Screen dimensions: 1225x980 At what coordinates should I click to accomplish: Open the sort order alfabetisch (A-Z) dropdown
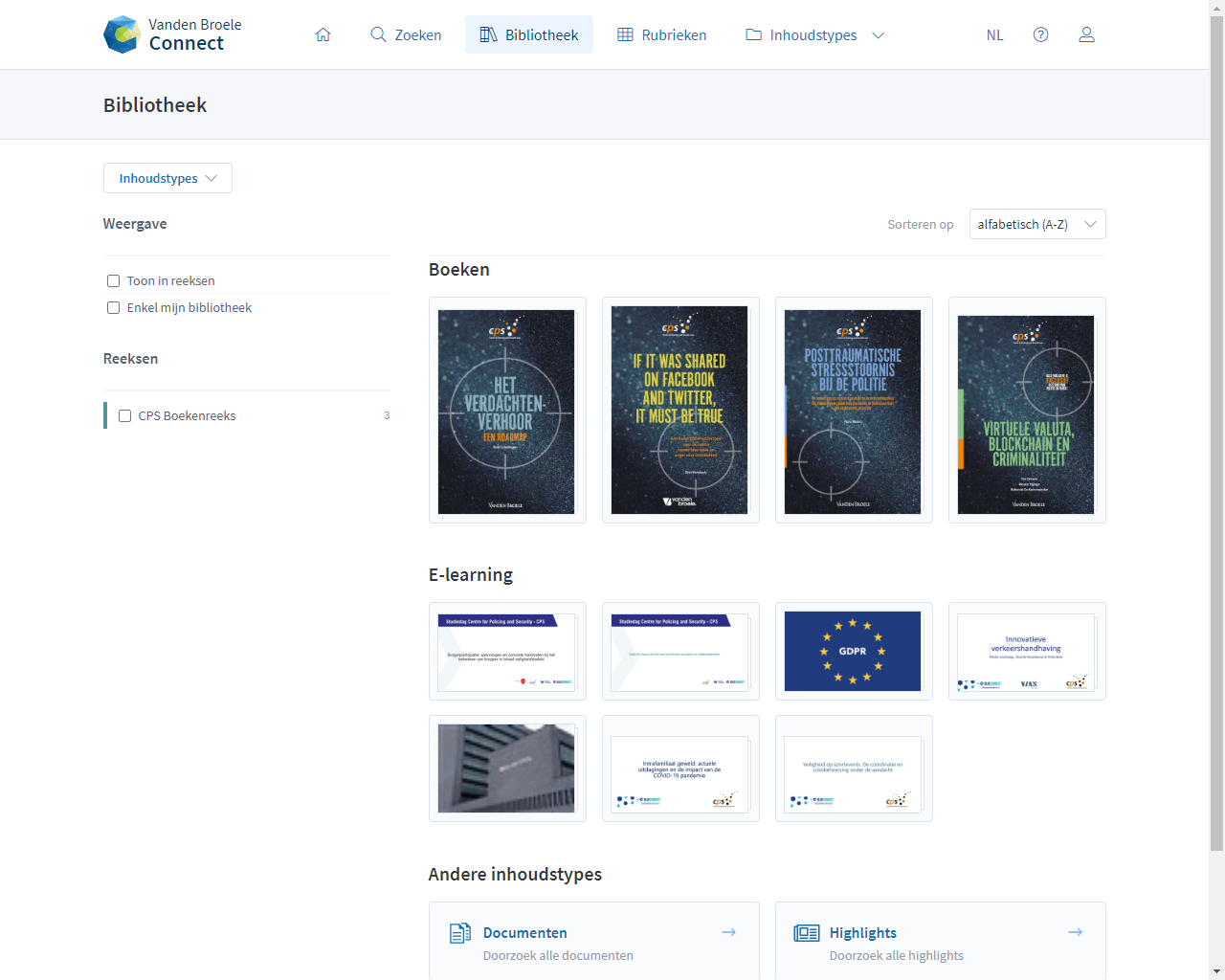pyautogui.click(x=1037, y=224)
